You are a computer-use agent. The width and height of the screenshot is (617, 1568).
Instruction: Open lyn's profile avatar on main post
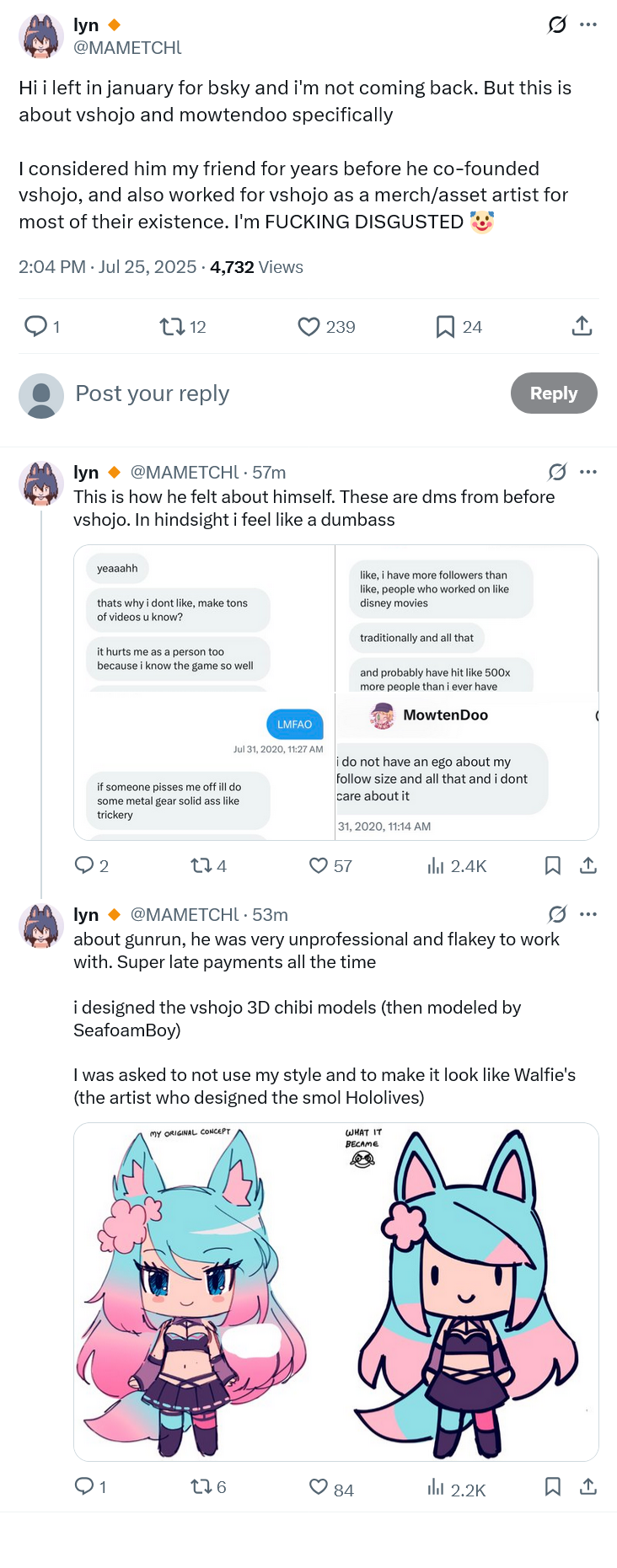click(41, 36)
